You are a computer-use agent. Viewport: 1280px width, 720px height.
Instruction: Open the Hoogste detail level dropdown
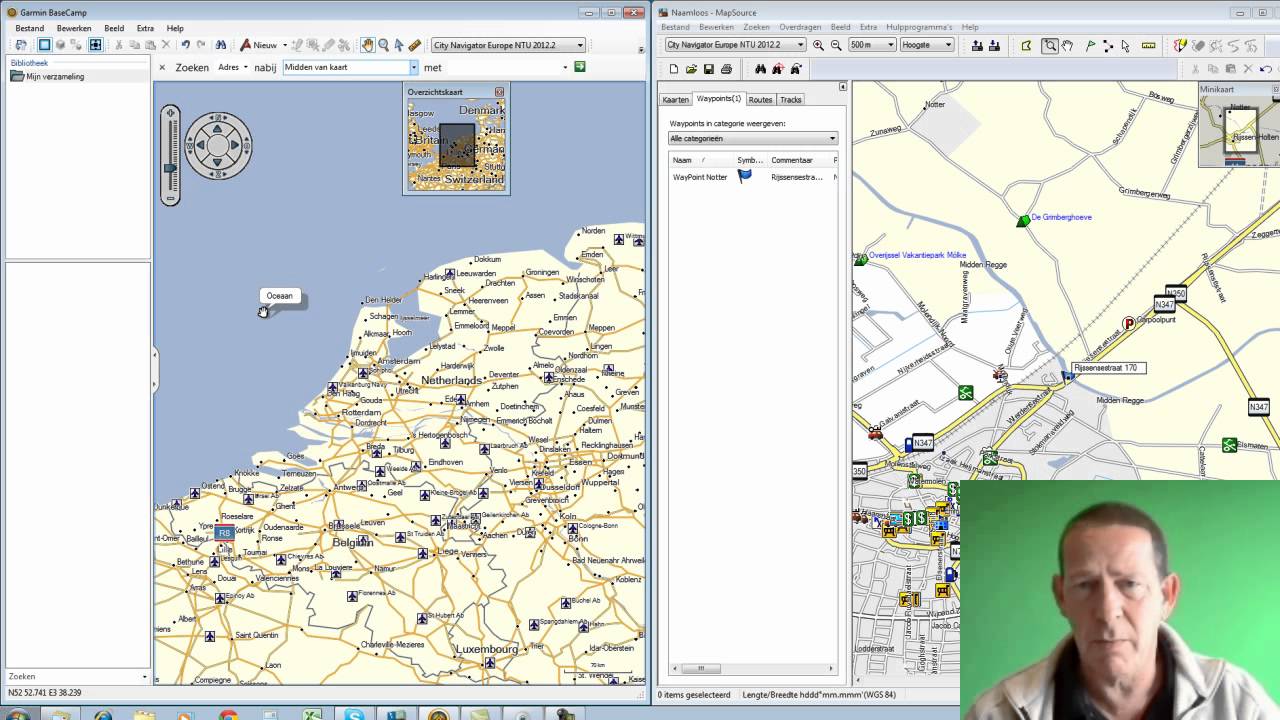click(947, 45)
